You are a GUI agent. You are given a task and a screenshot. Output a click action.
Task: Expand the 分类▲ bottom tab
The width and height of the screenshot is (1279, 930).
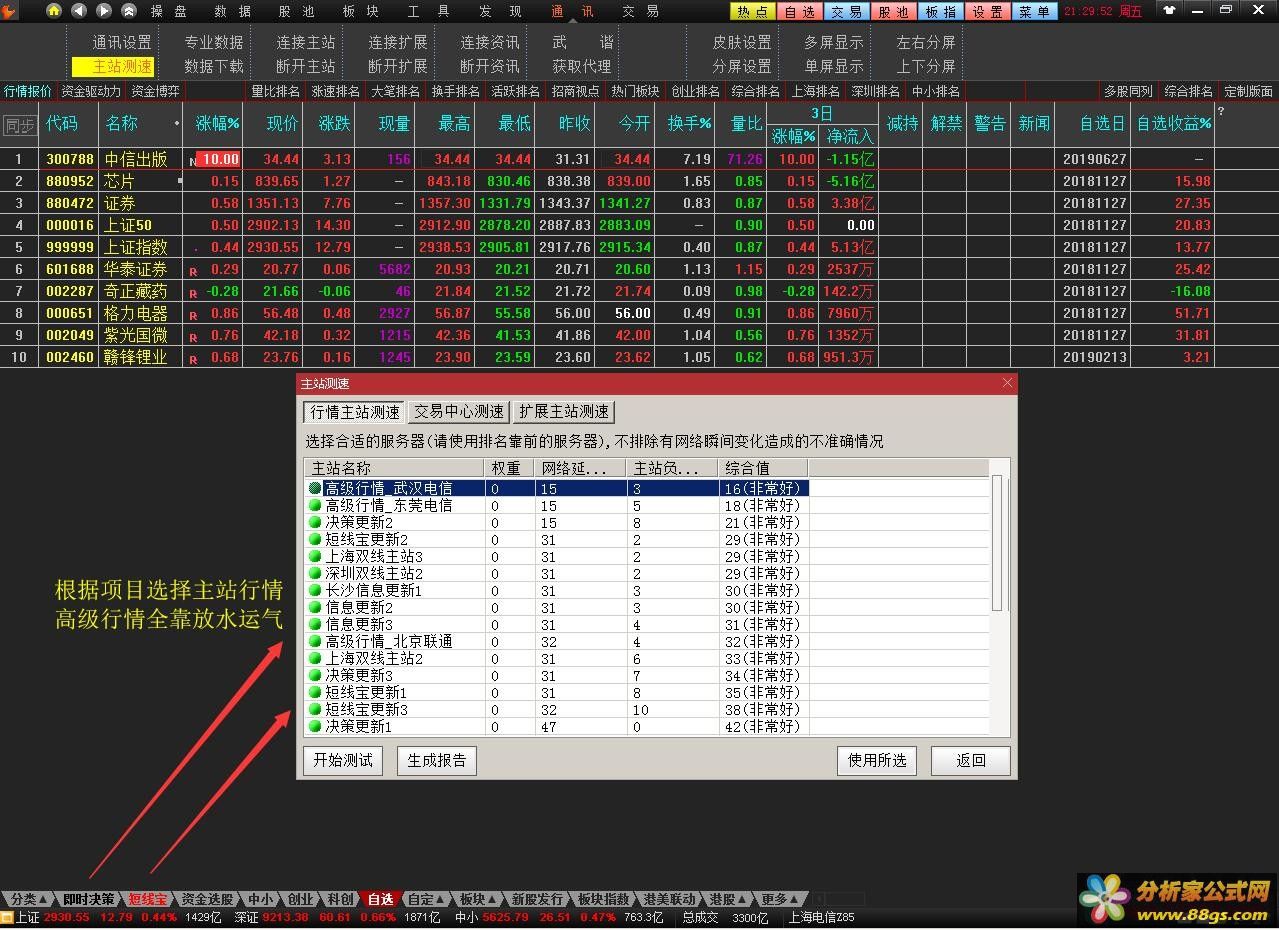[28, 899]
